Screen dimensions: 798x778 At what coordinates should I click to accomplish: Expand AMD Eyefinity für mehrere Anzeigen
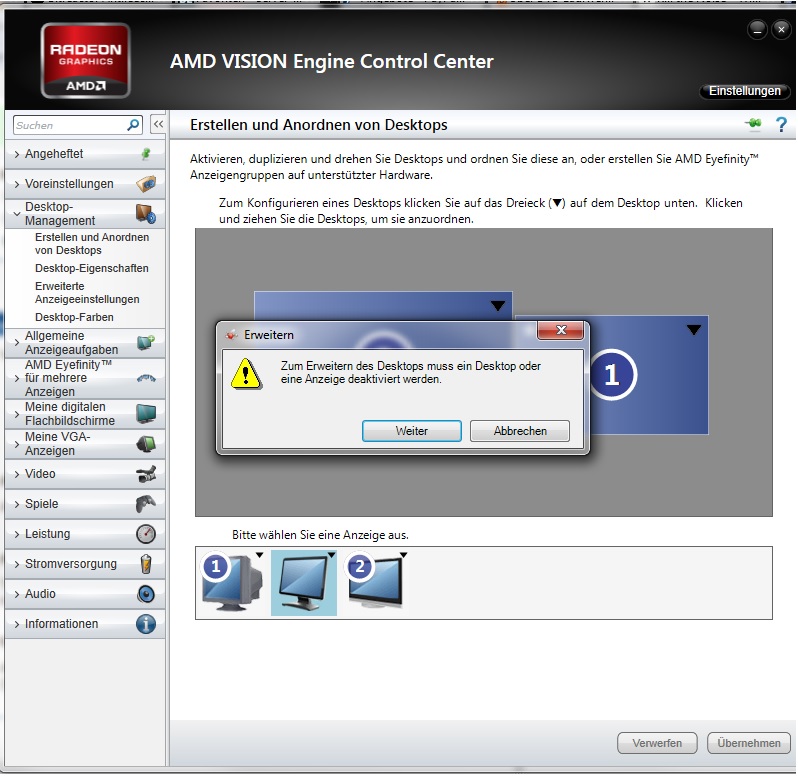tap(17, 379)
